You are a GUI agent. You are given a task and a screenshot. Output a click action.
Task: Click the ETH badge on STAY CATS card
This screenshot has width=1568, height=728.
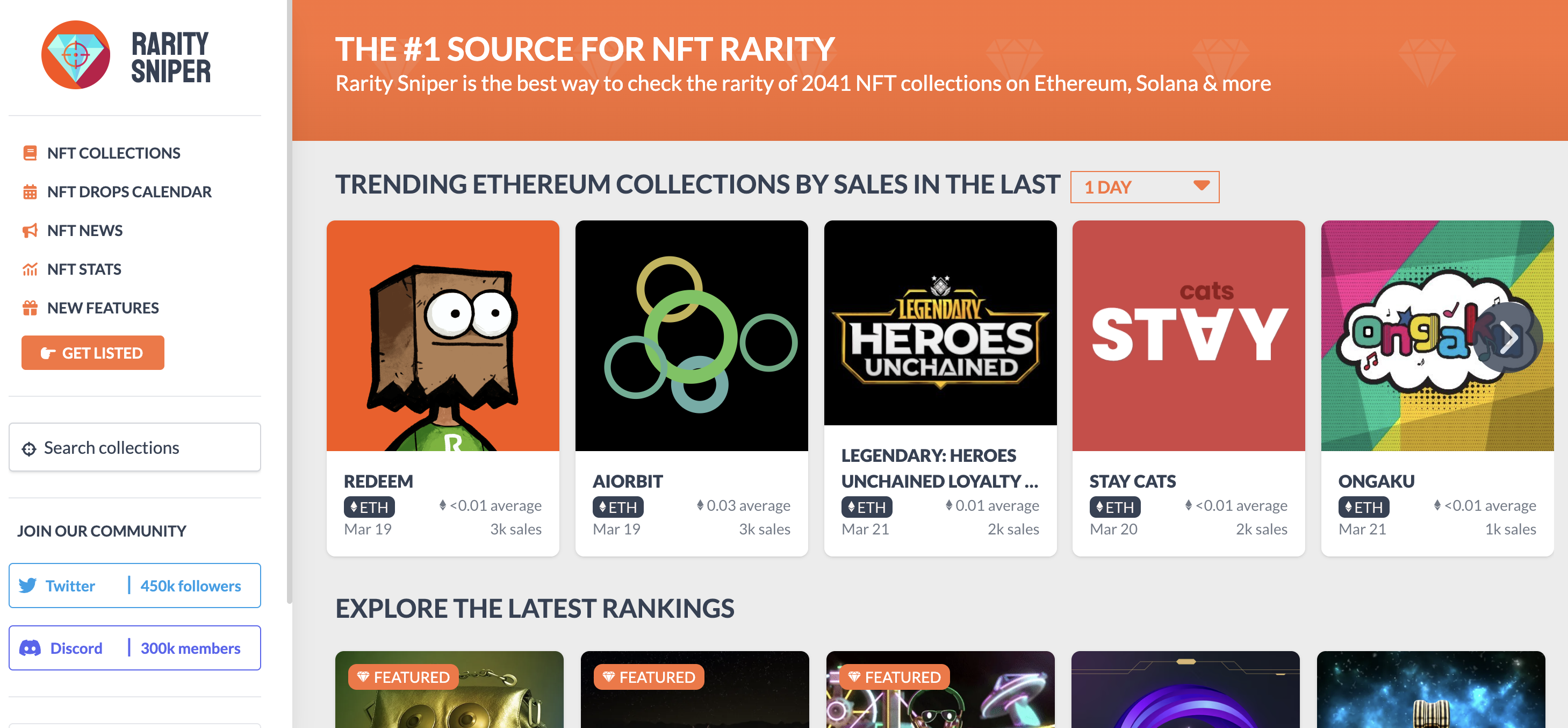point(1115,507)
